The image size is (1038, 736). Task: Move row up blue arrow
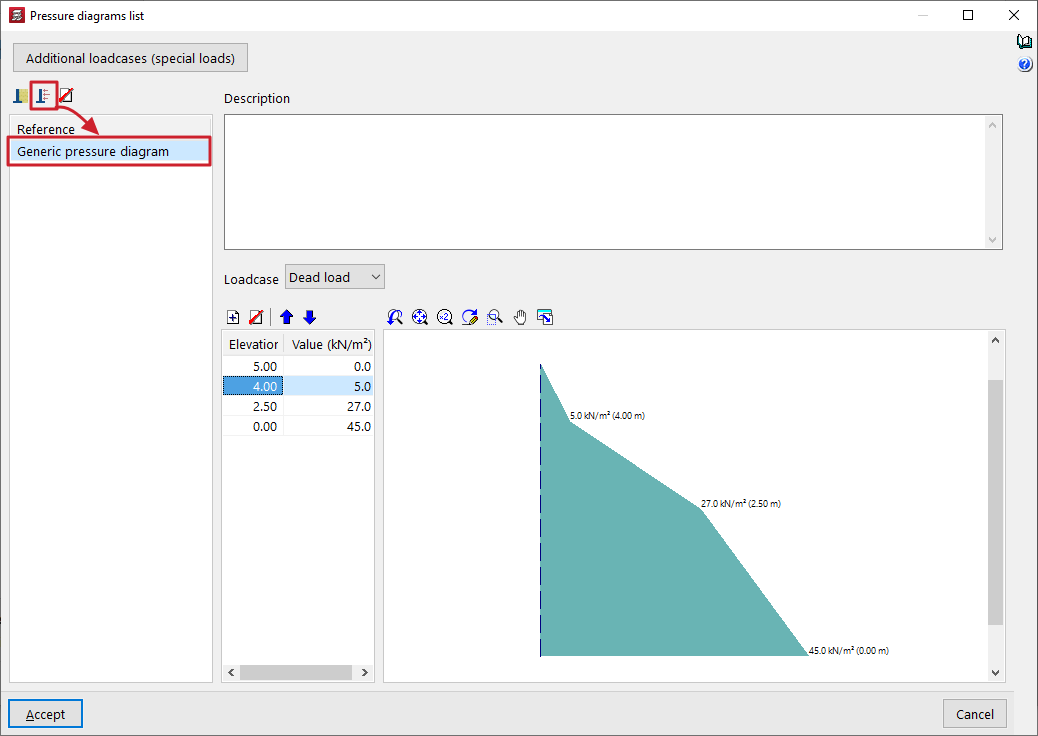(x=287, y=318)
